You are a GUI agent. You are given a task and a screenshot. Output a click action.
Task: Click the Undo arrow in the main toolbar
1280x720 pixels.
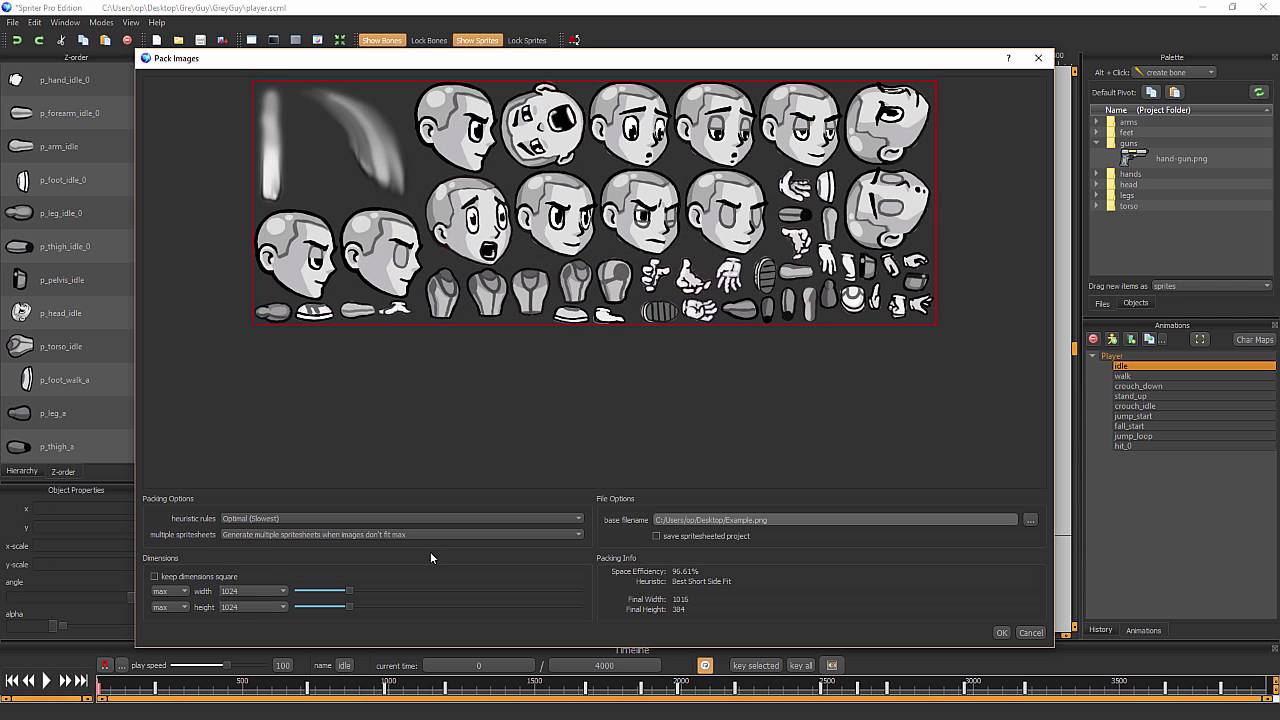click(x=17, y=40)
